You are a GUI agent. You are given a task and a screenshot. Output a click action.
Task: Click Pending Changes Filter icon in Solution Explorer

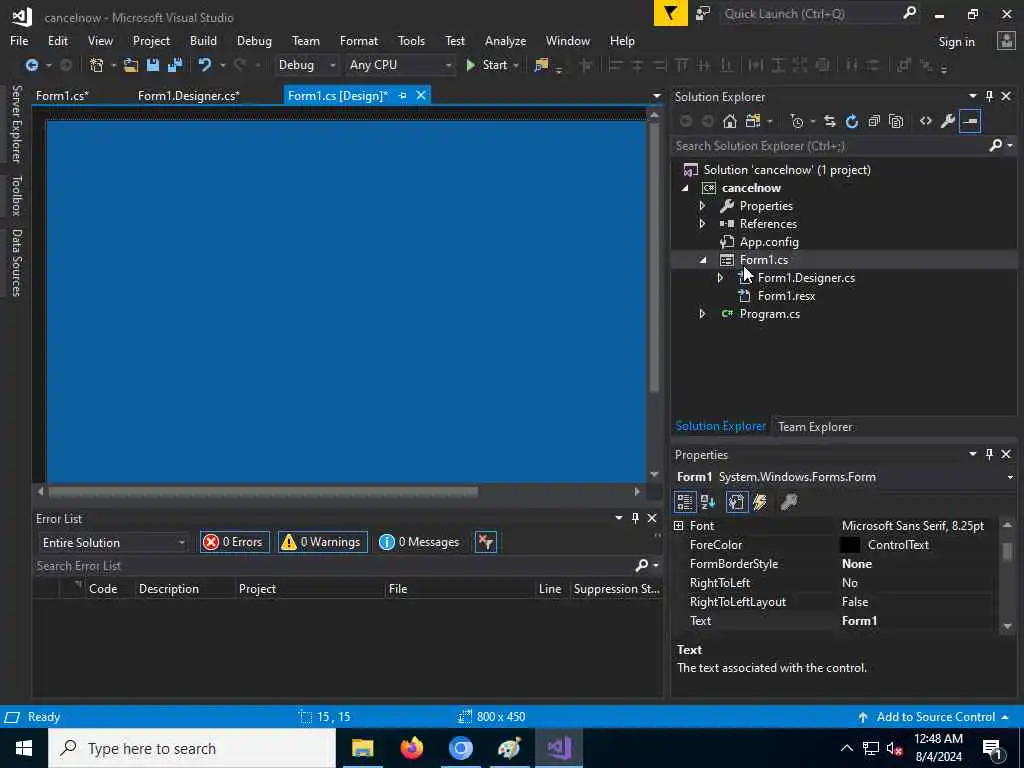pyautogui.click(x=797, y=121)
